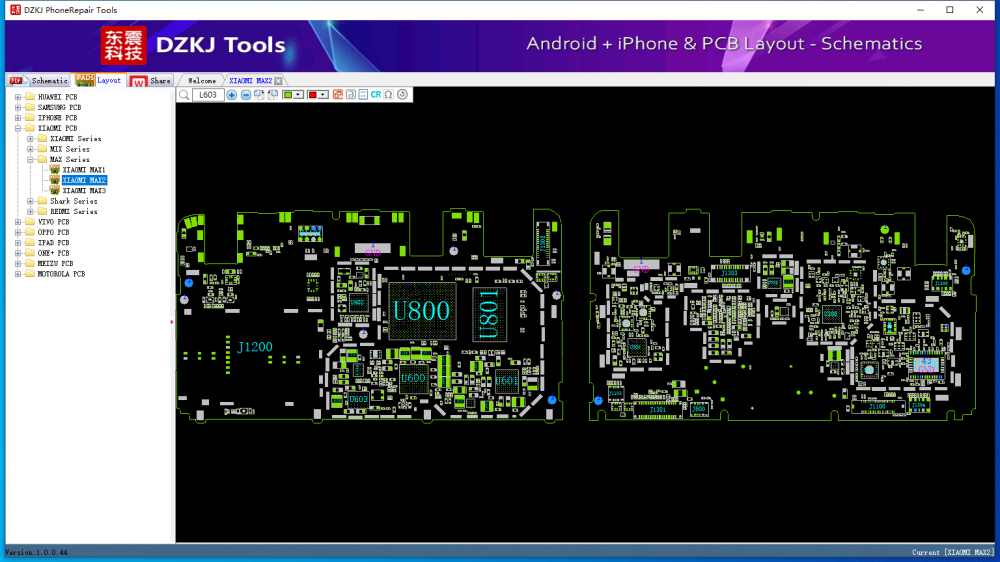This screenshot has height=562, width=1000.
Task: Select XIAOMI MAX1 layout file
Action: click(84, 170)
